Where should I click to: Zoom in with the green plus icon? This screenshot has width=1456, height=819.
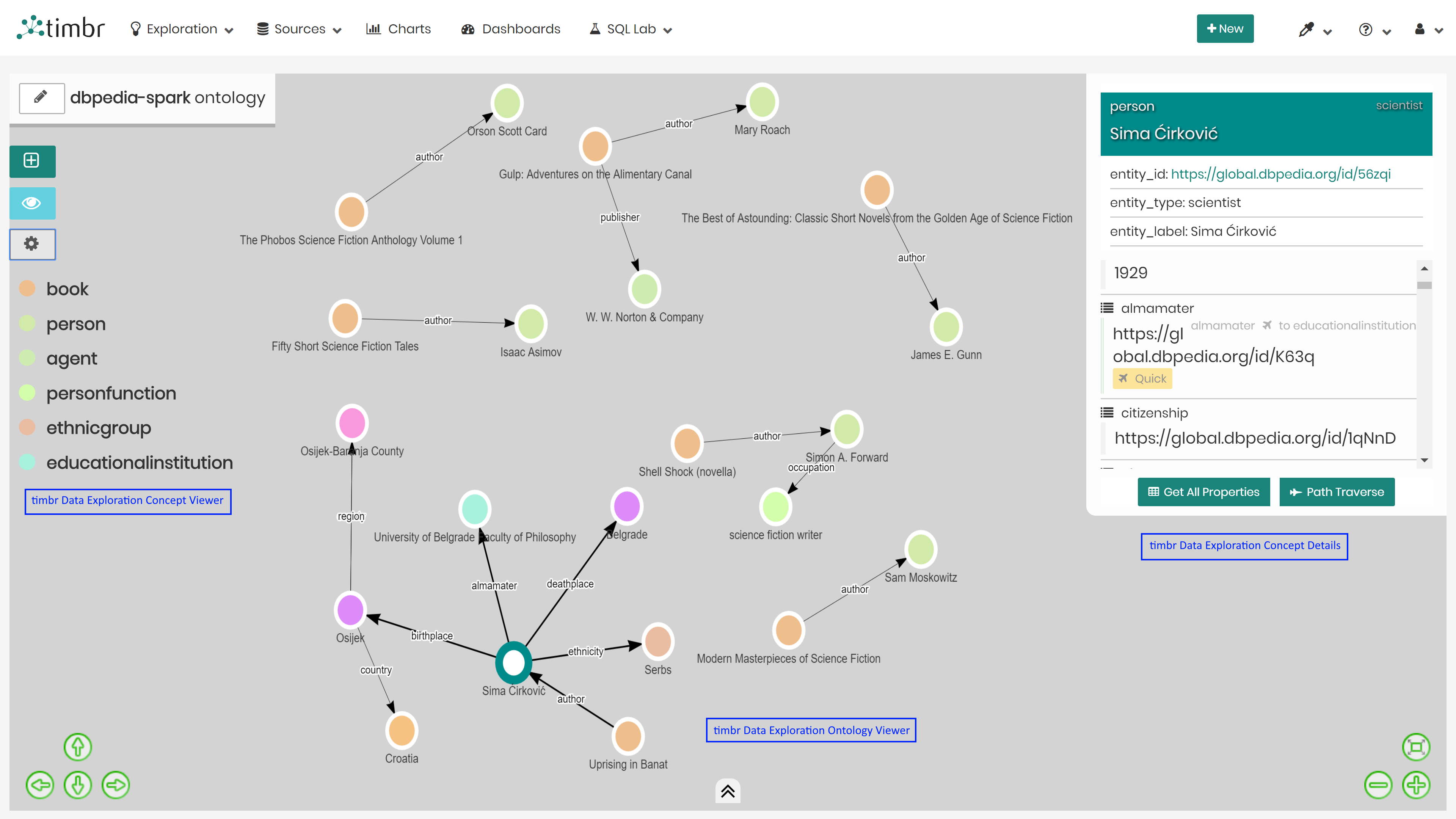[1416, 785]
